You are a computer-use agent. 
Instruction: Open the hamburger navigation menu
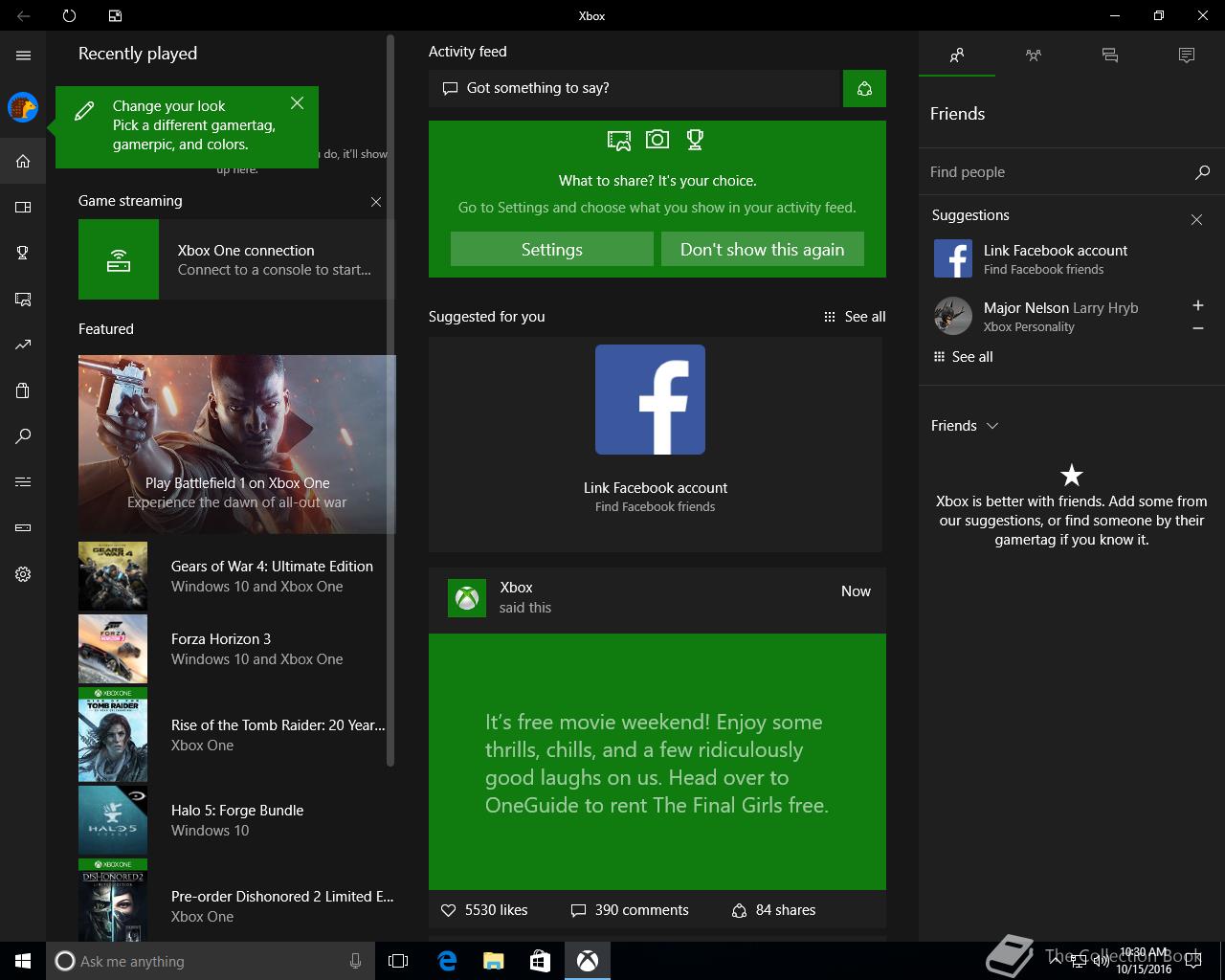[x=23, y=56]
